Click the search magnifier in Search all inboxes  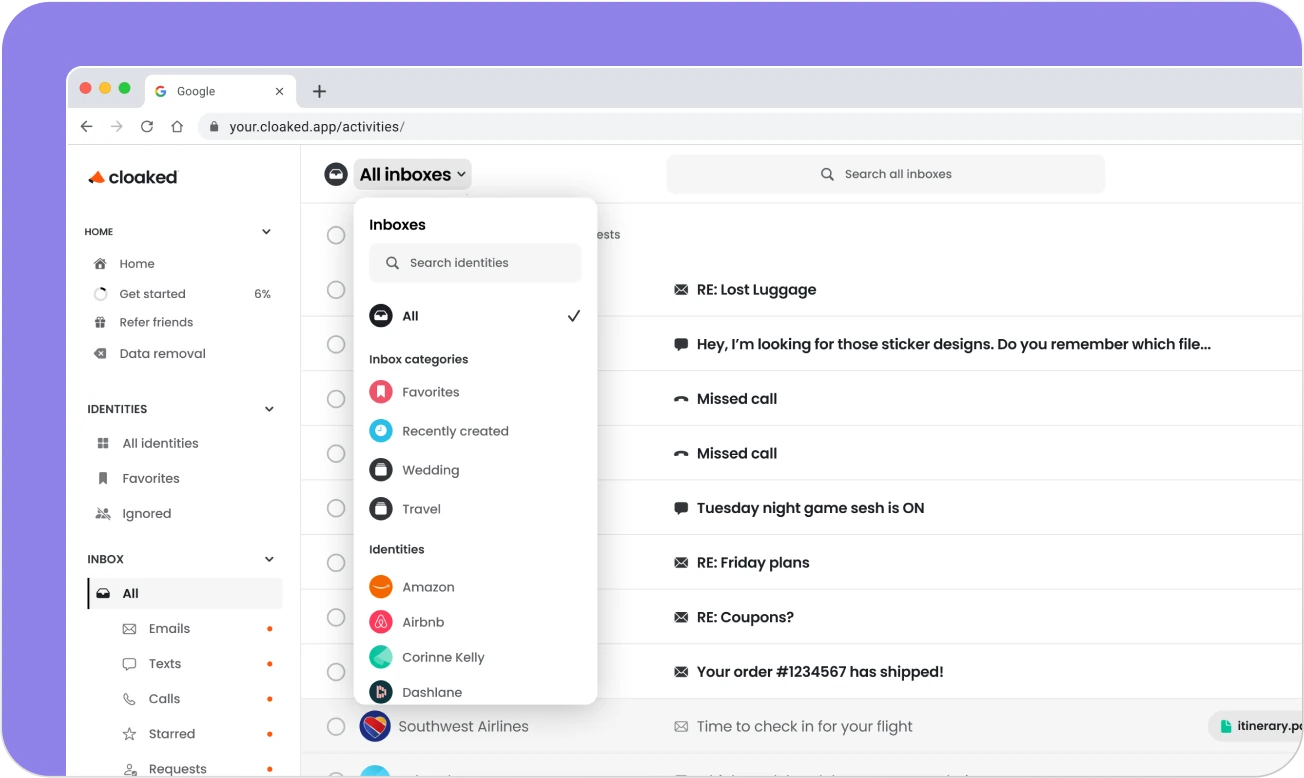(827, 174)
